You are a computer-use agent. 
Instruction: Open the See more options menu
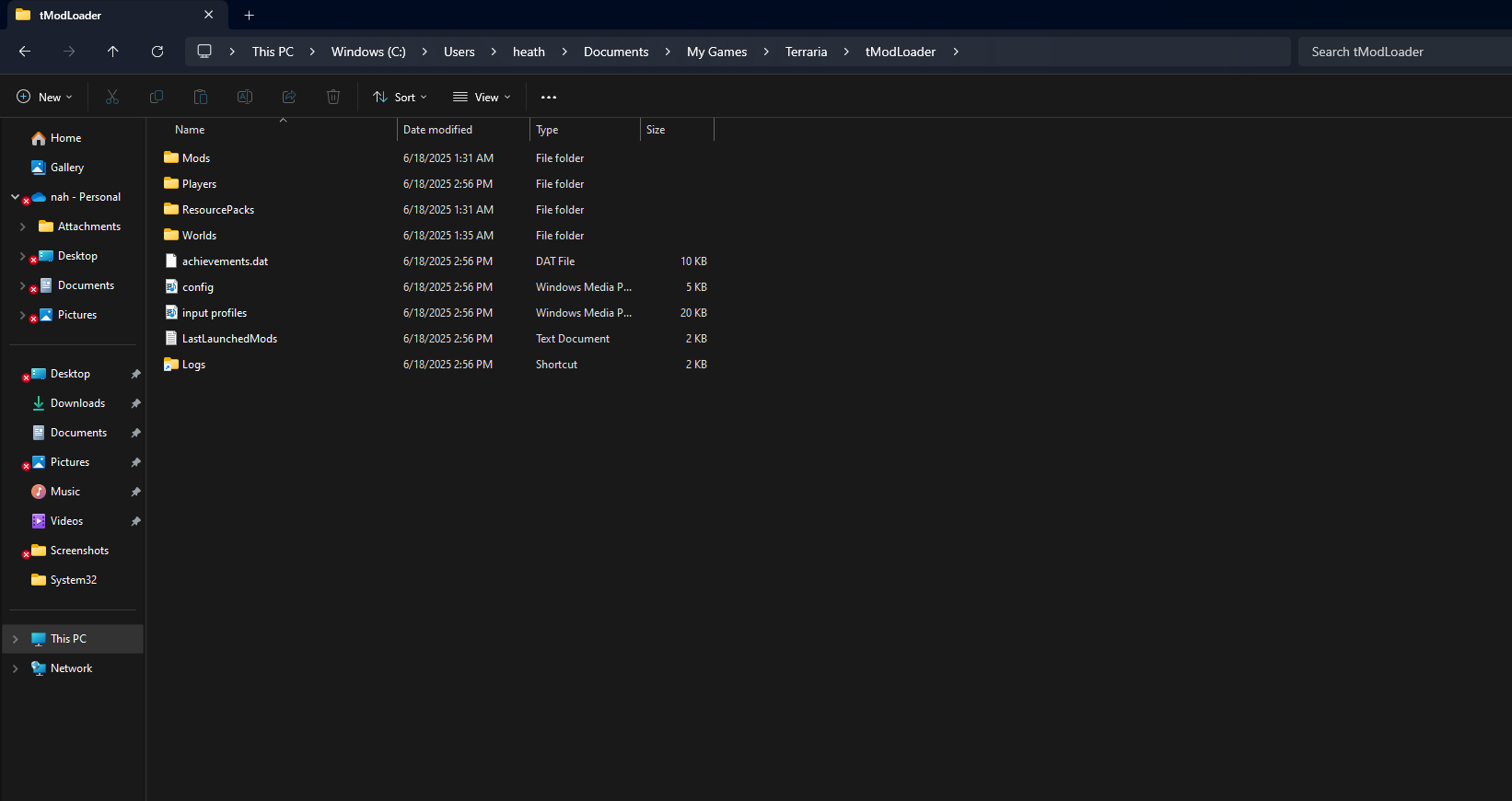(549, 97)
